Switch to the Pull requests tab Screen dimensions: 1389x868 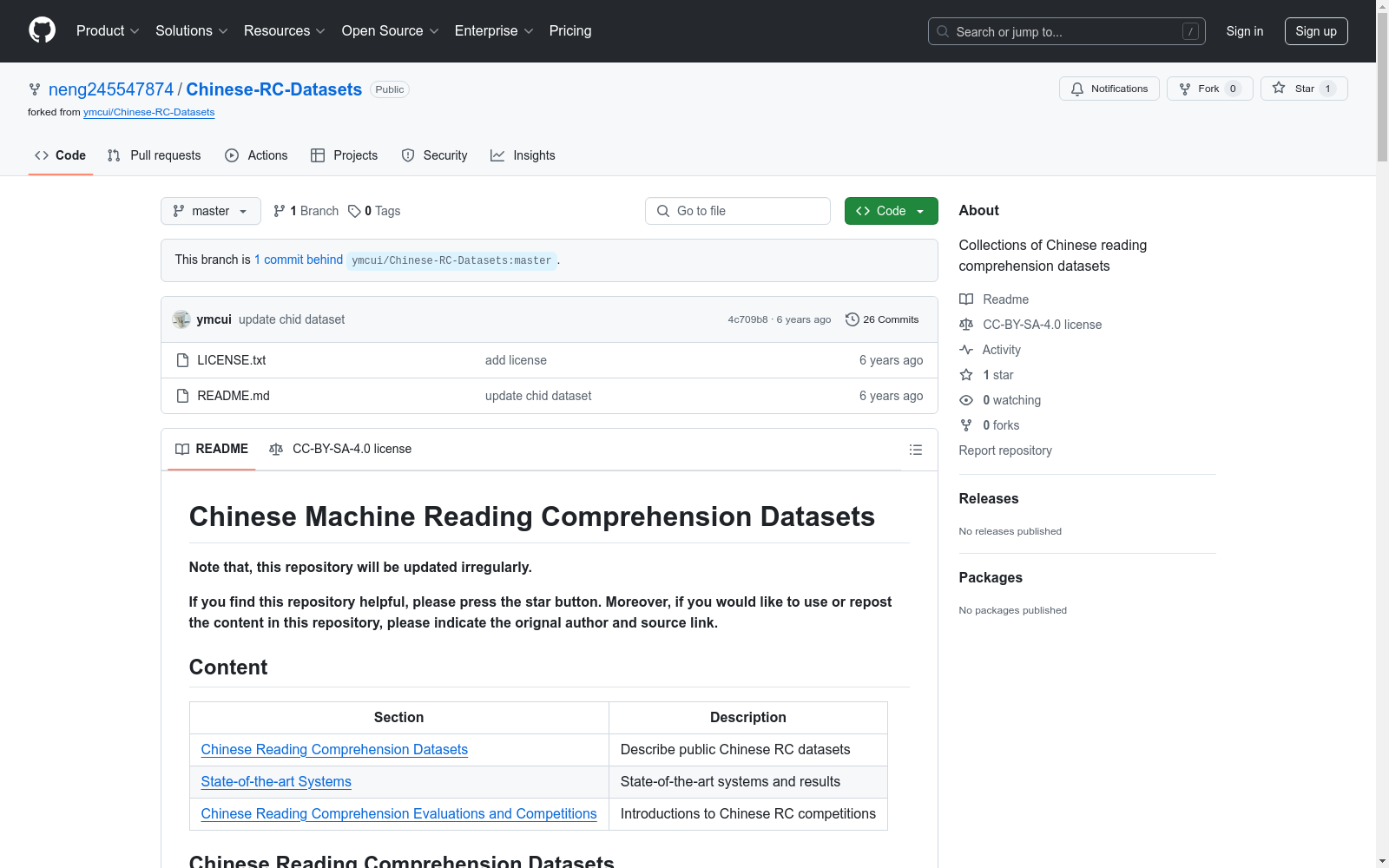155,155
